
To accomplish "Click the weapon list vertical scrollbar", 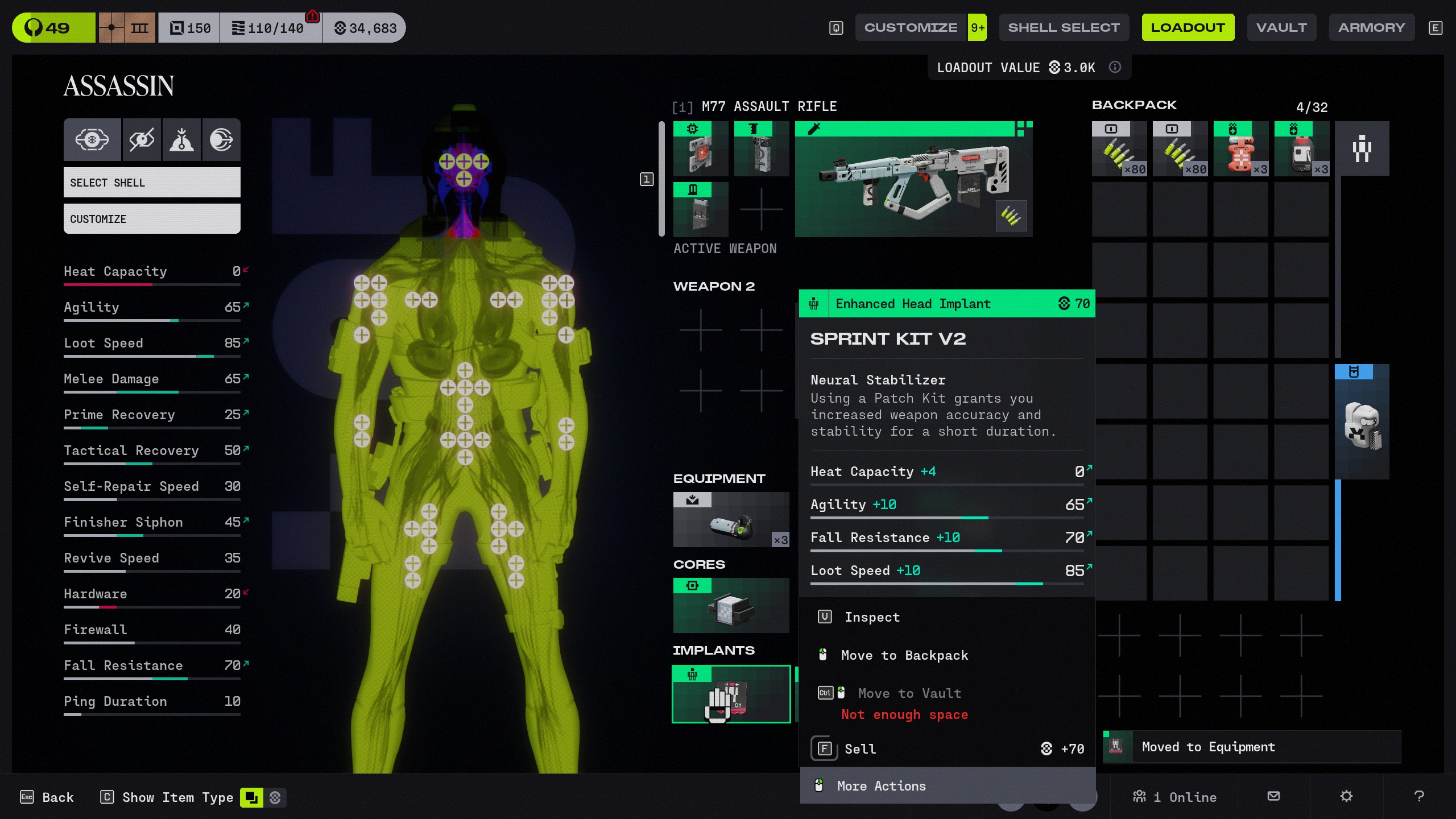I will (x=661, y=179).
